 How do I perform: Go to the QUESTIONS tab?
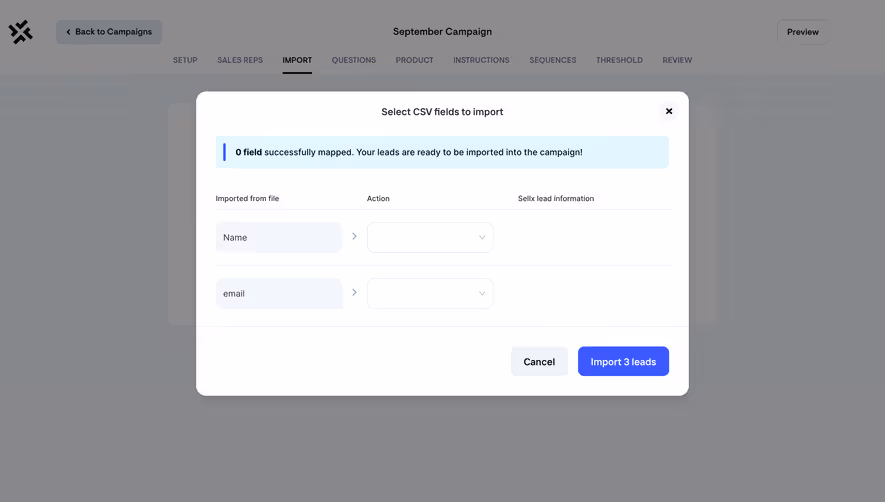click(354, 60)
